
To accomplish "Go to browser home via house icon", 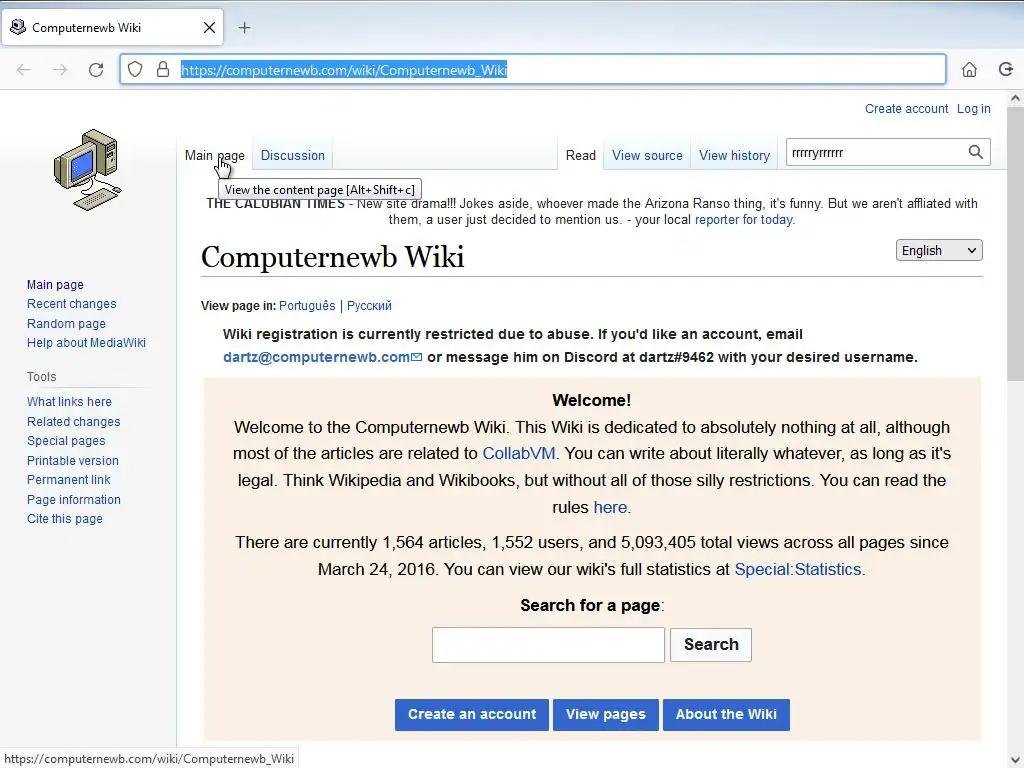I will point(969,70).
